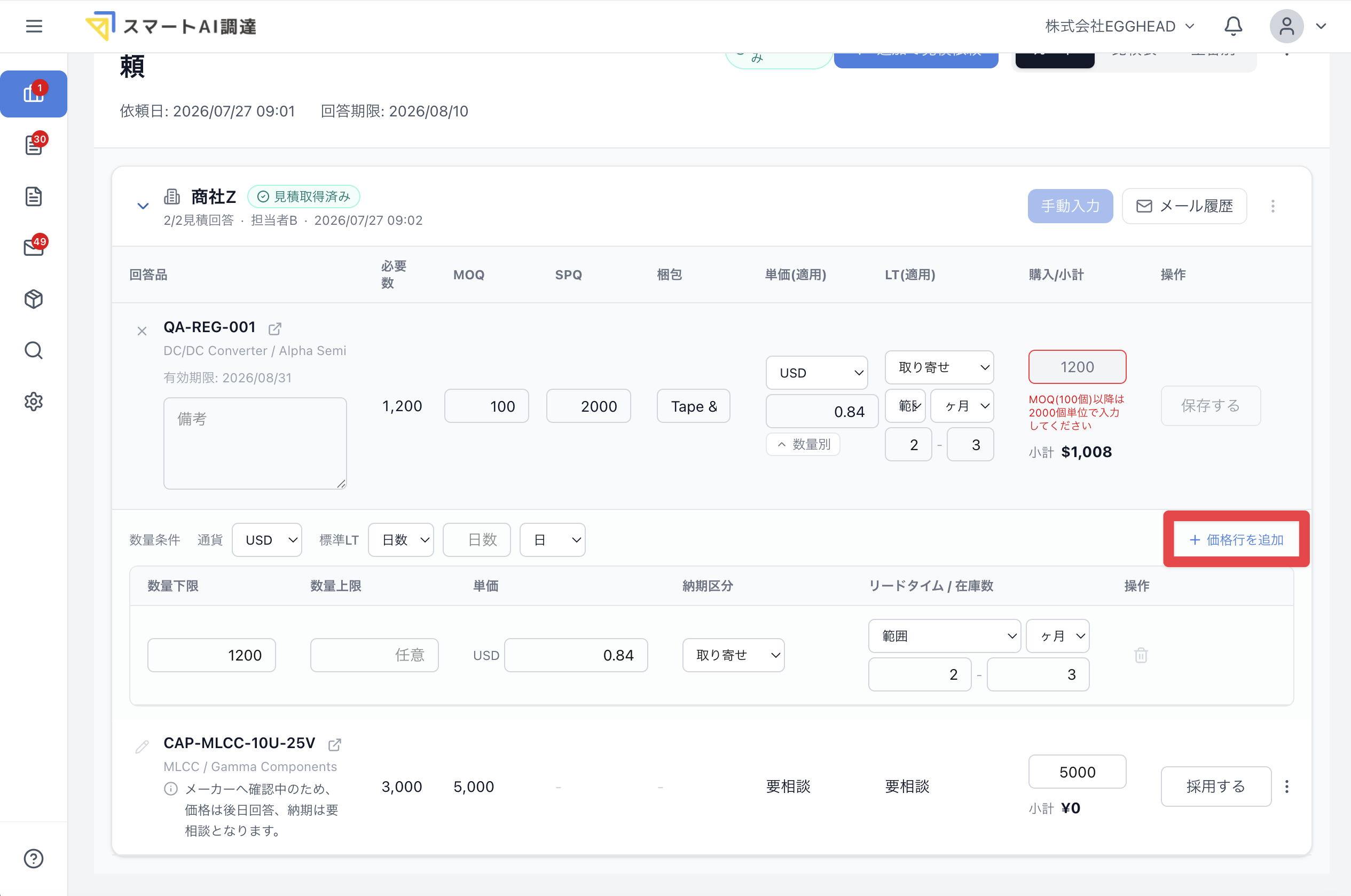The width and height of the screenshot is (1351, 896).
Task: Click the 手動入力 button
Action: (x=1071, y=206)
